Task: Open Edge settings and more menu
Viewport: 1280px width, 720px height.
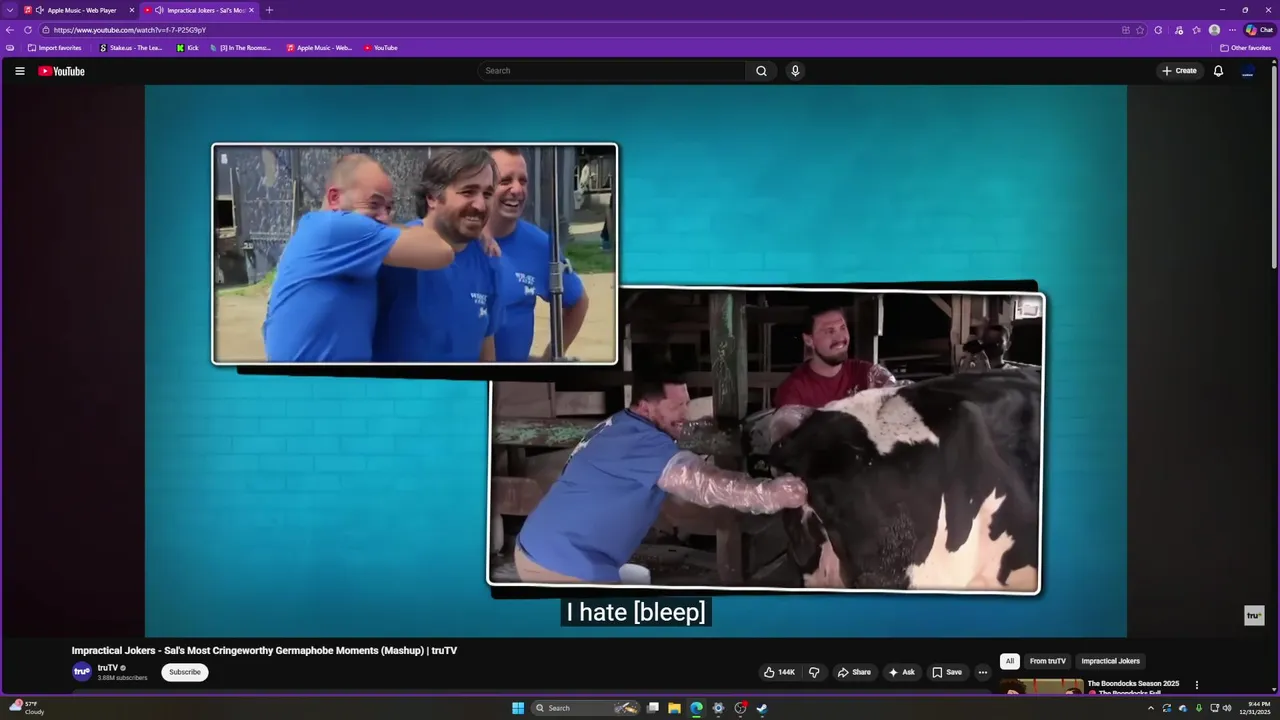Action: point(1232,30)
